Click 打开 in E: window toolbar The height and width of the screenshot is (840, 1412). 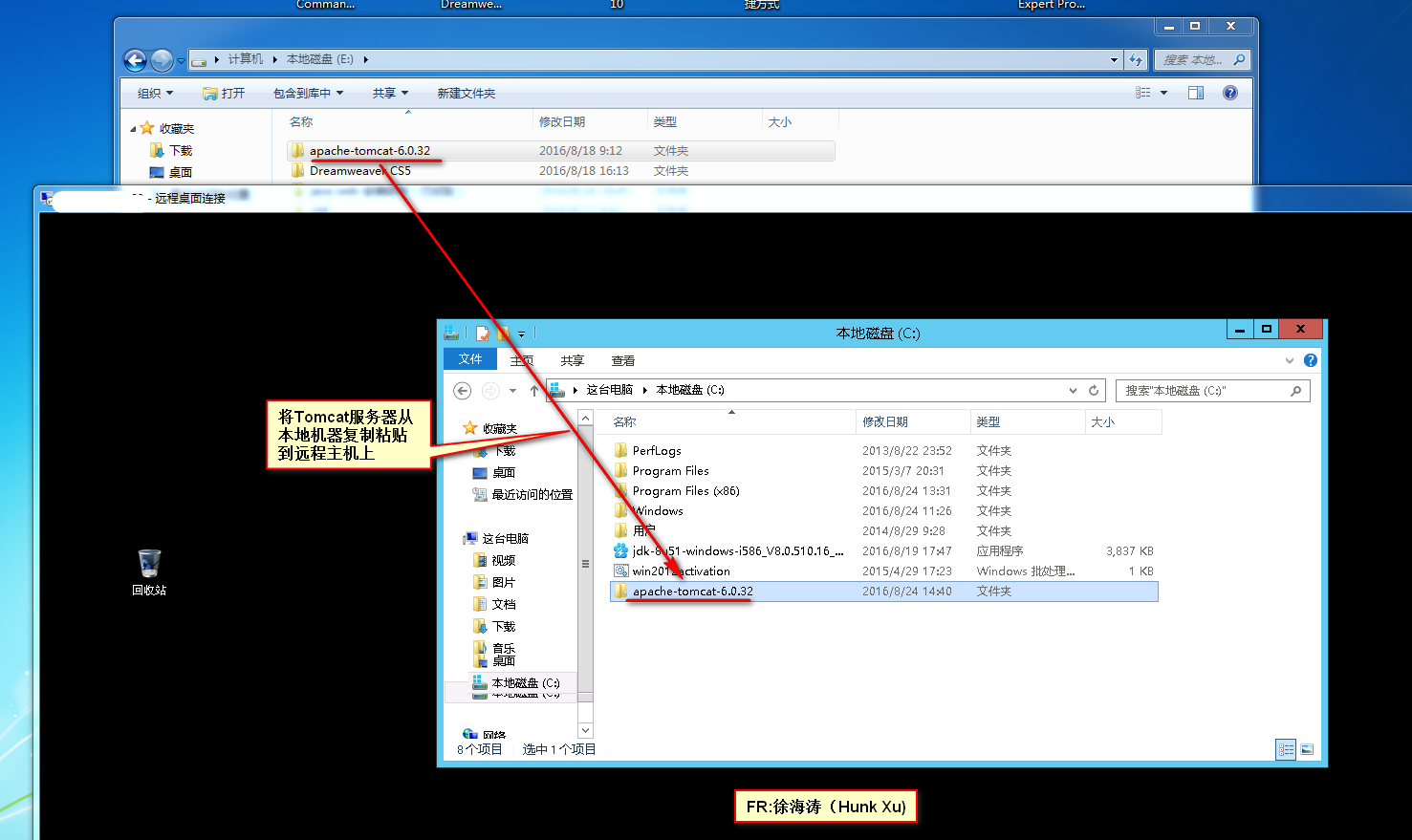click(224, 93)
